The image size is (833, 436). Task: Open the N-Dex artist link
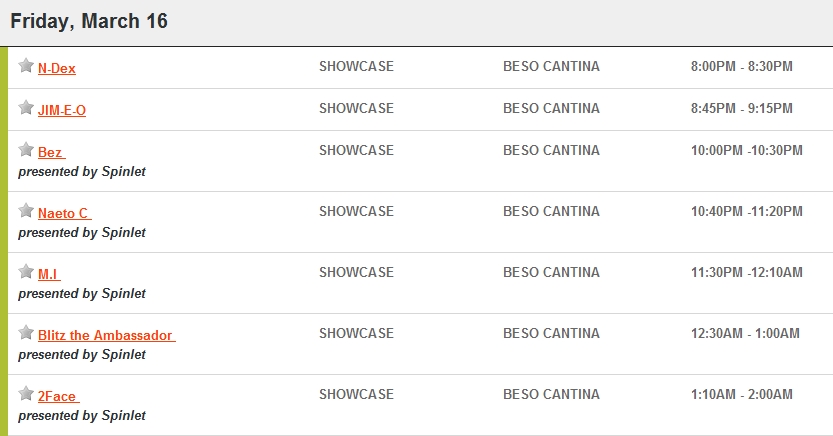tap(57, 69)
